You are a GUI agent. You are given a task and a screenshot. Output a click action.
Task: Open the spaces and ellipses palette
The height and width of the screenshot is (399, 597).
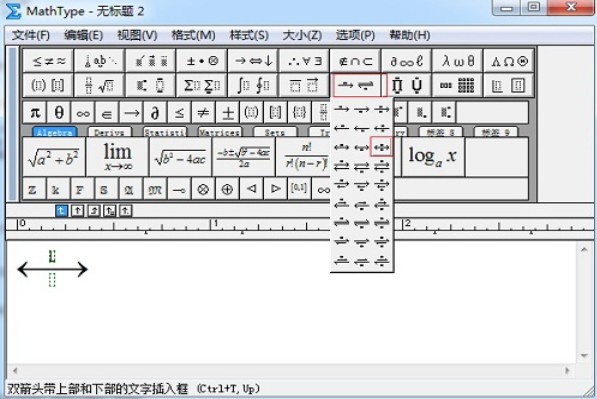(100, 61)
